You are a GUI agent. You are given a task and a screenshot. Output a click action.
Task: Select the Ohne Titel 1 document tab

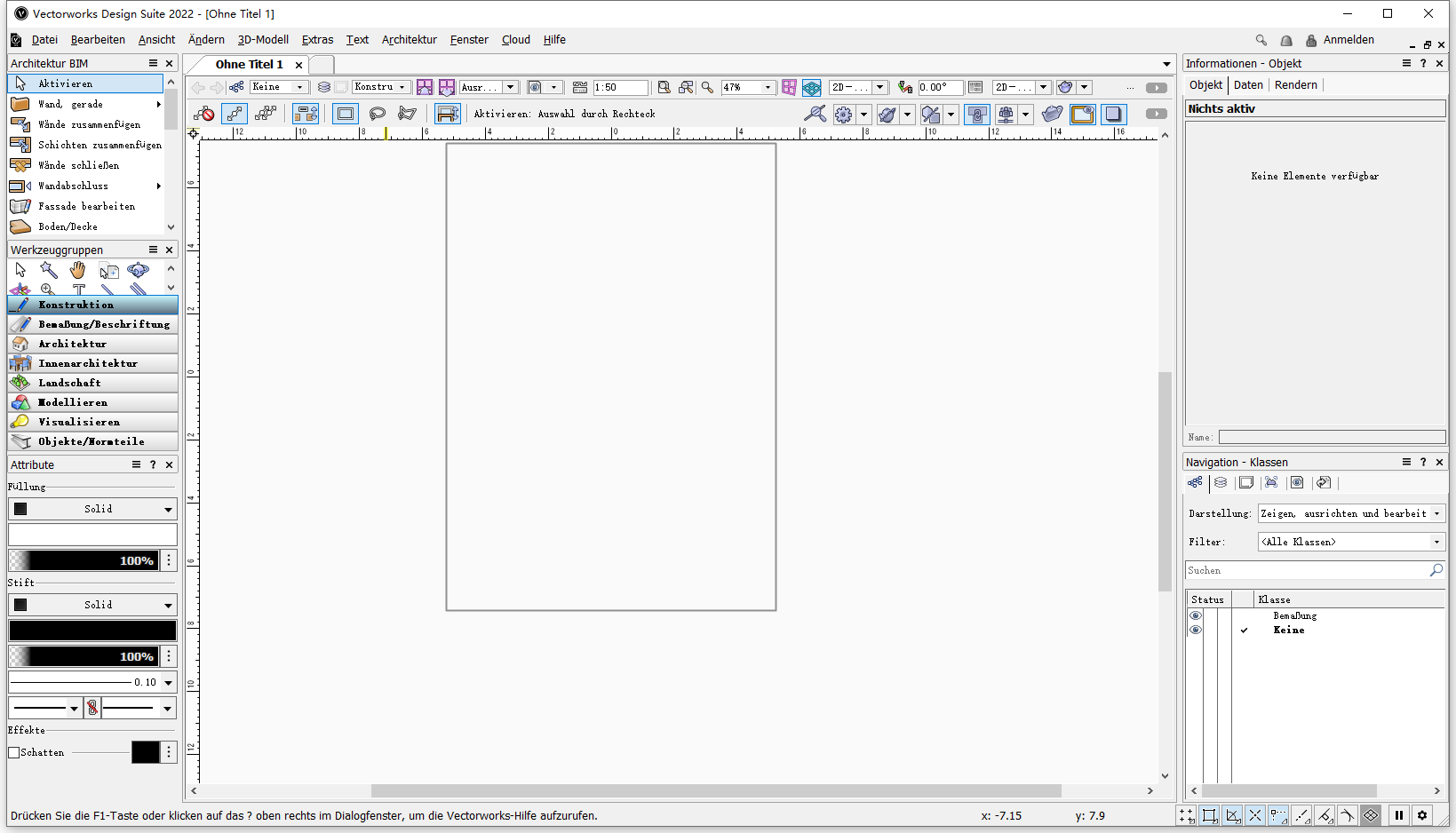250,64
